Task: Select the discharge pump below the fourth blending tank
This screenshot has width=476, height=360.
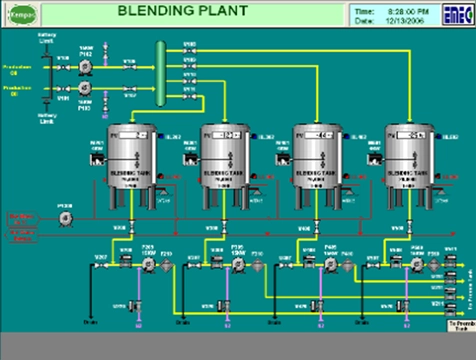Action: (416, 265)
